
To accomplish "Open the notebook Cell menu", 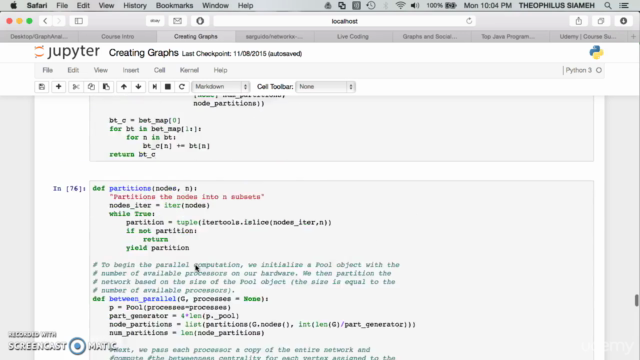I will 159,70.
